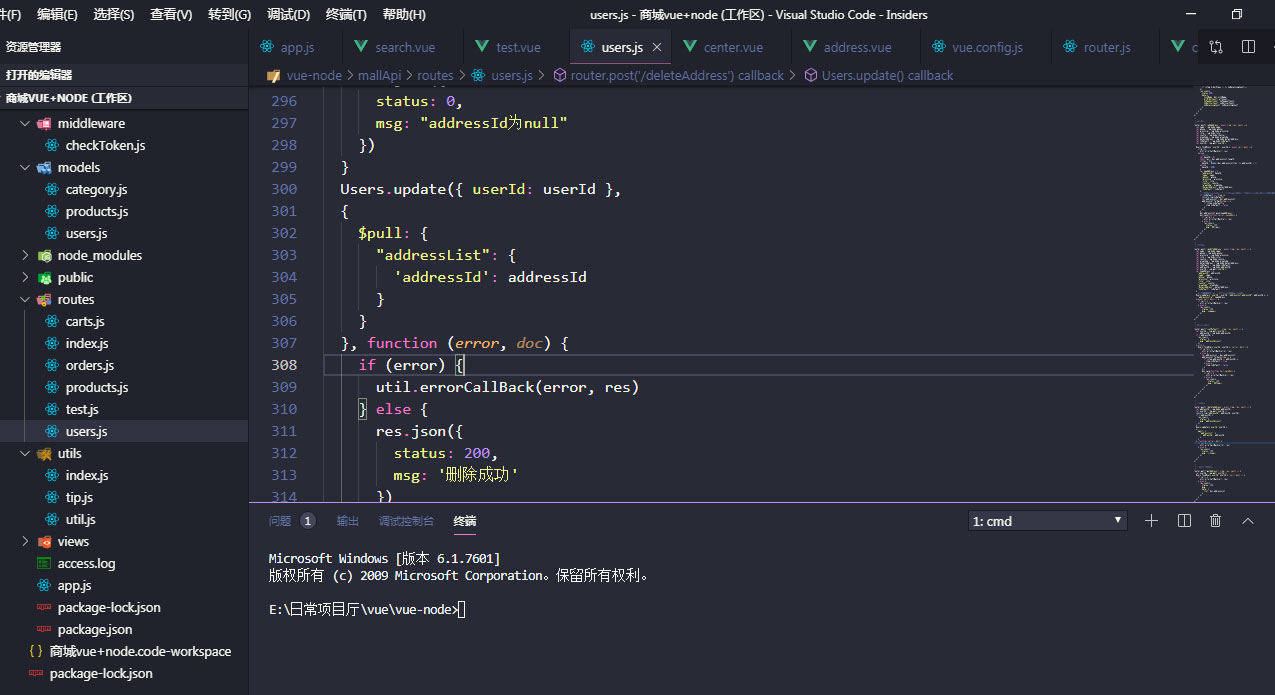Collapse the middleware folder
The height and width of the screenshot is (695, 1275).
25,123
